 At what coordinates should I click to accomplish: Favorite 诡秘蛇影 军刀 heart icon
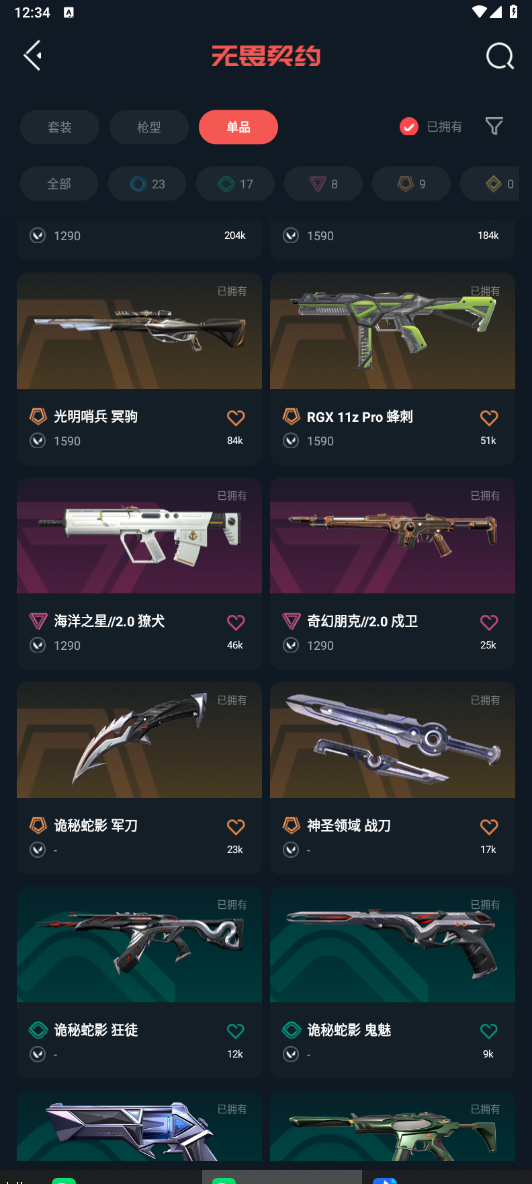tap(235, 827)
